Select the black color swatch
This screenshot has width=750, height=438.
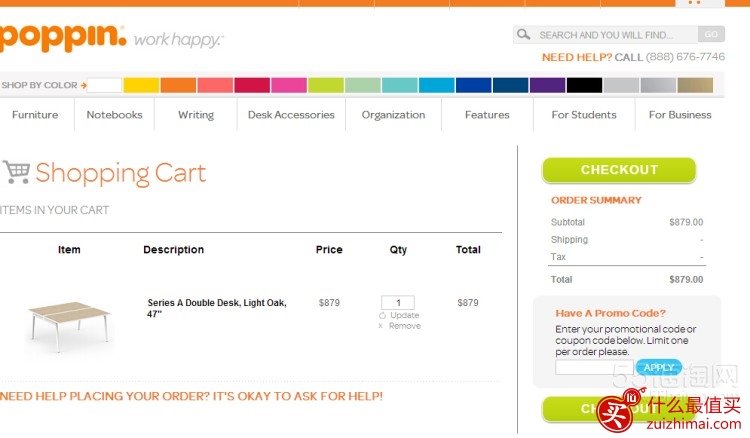[x=584, y=85]
